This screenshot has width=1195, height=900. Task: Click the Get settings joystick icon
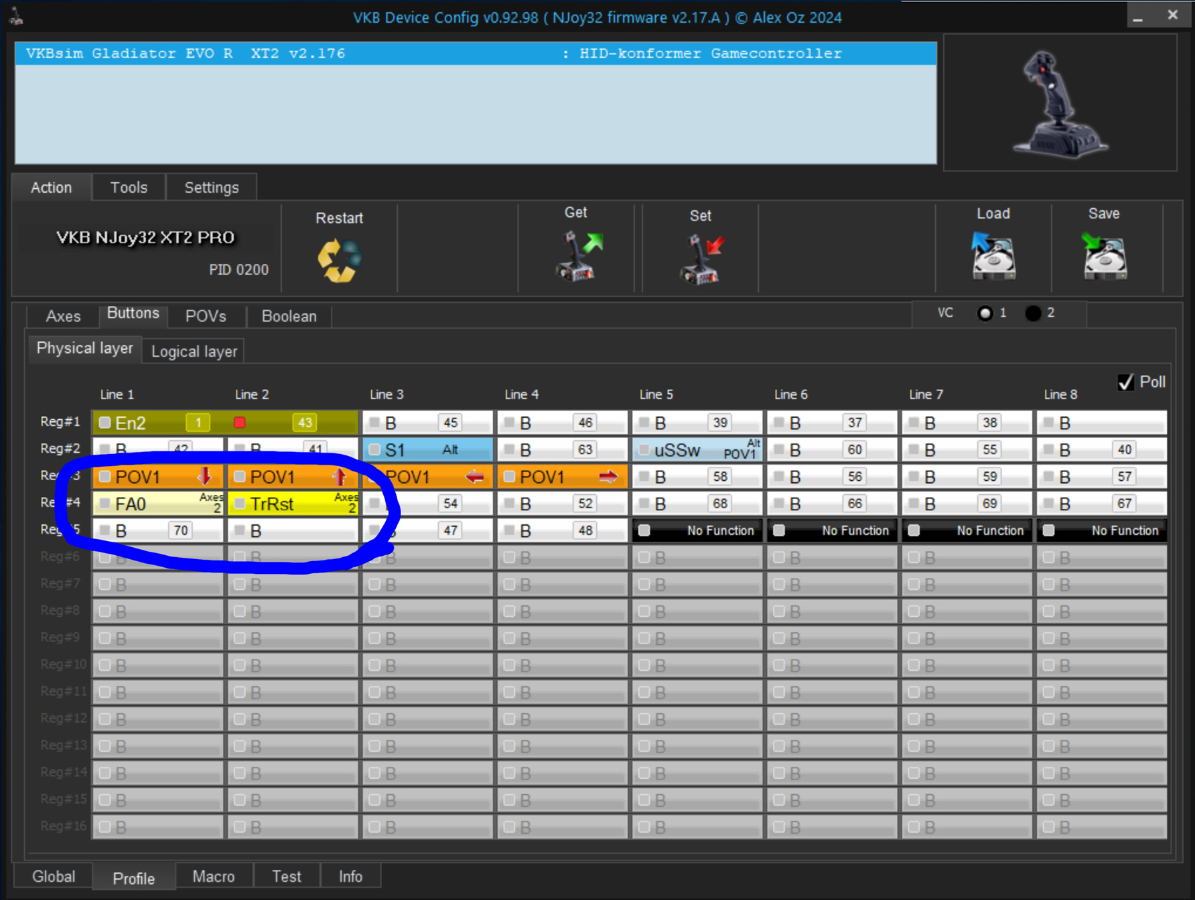coord(576,256)
